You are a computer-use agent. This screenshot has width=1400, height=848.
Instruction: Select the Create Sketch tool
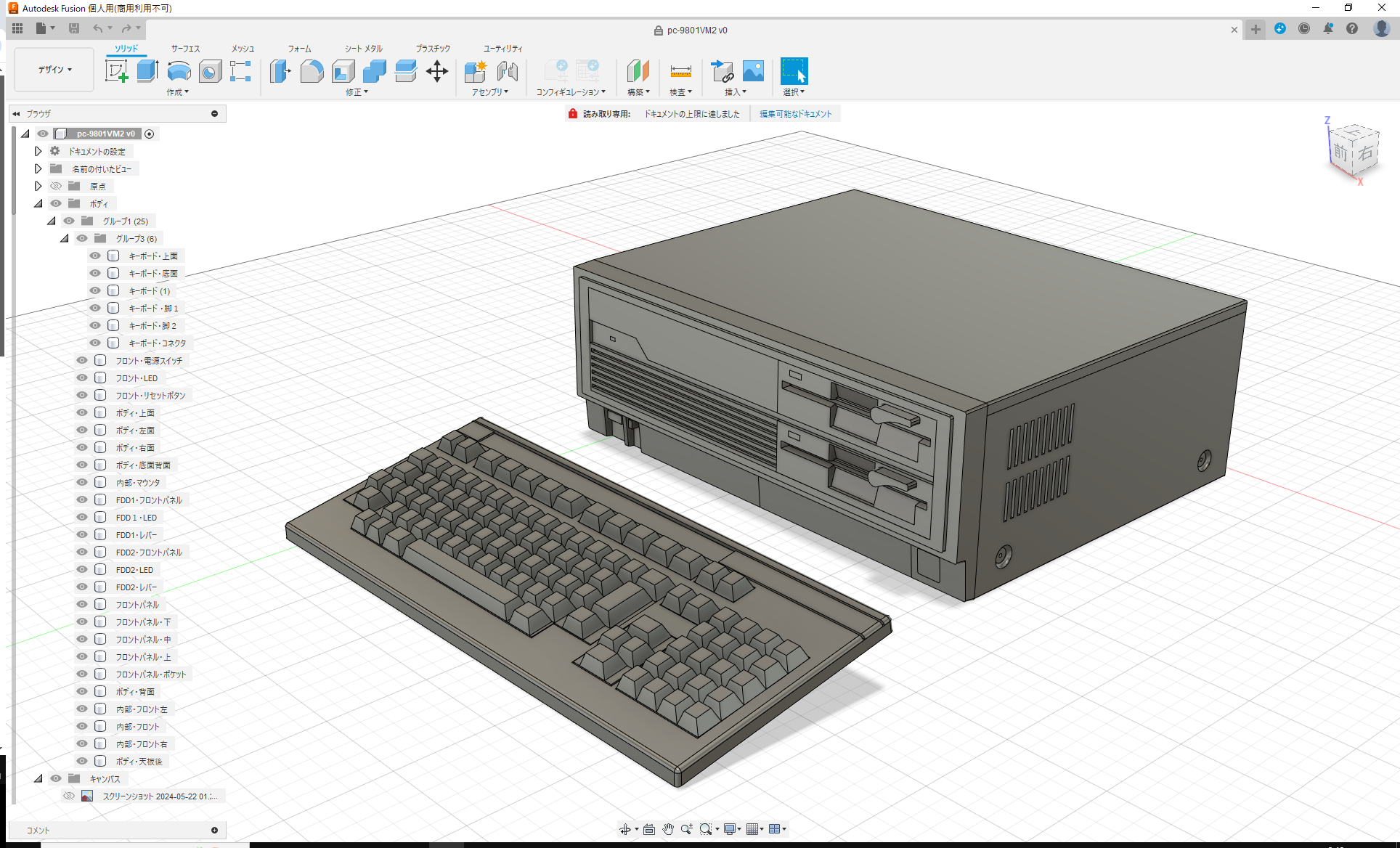coord(116,71)
